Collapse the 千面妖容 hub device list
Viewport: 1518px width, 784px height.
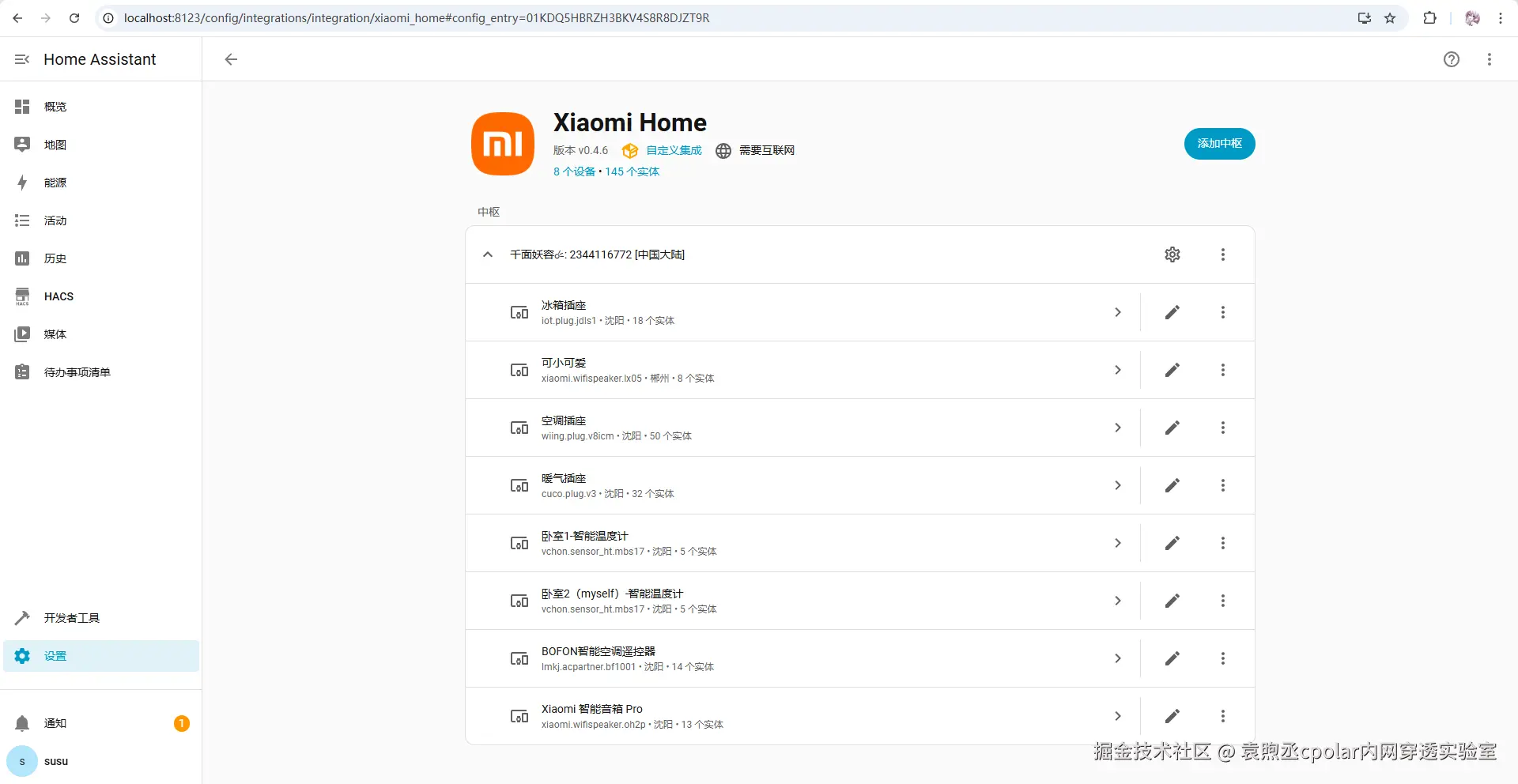coord(488,254)
